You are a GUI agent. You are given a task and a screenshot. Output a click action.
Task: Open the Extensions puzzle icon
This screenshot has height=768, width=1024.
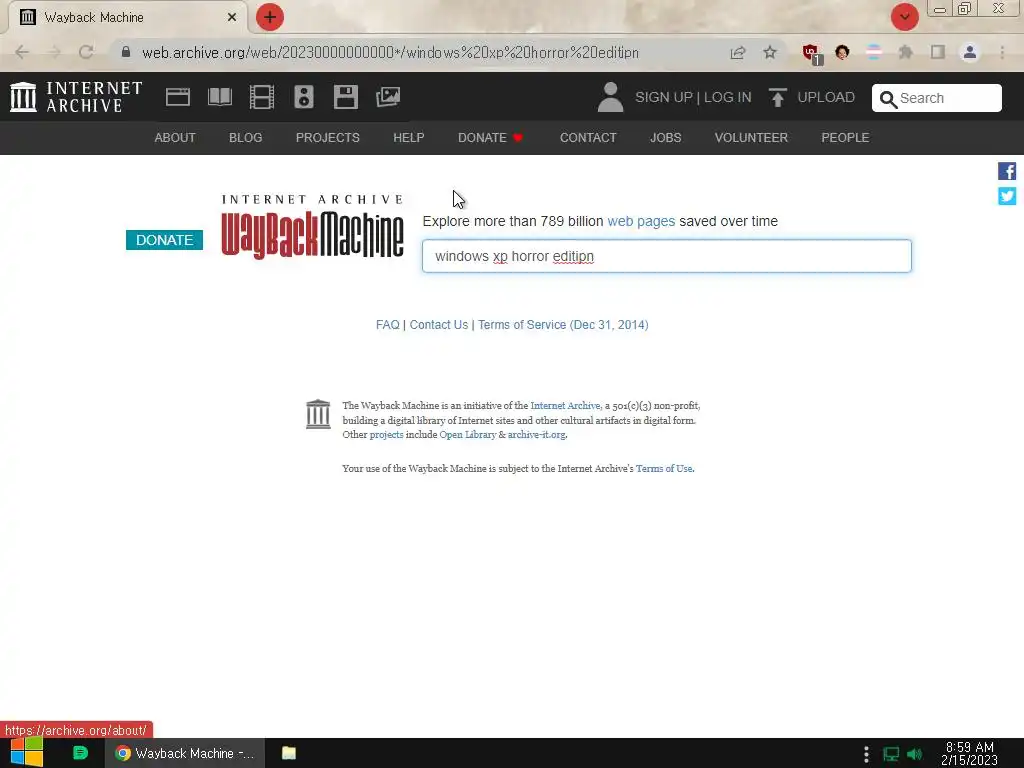[x=906, y=52]
